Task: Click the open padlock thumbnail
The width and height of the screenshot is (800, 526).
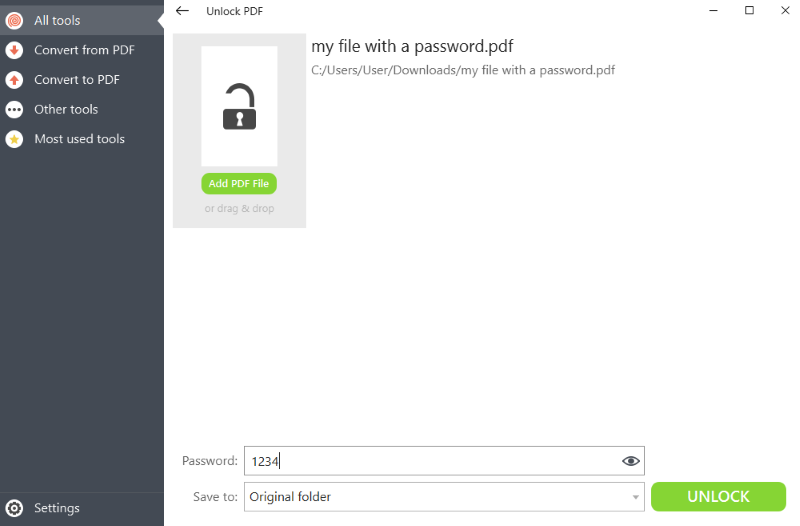Action: (239, 106)
